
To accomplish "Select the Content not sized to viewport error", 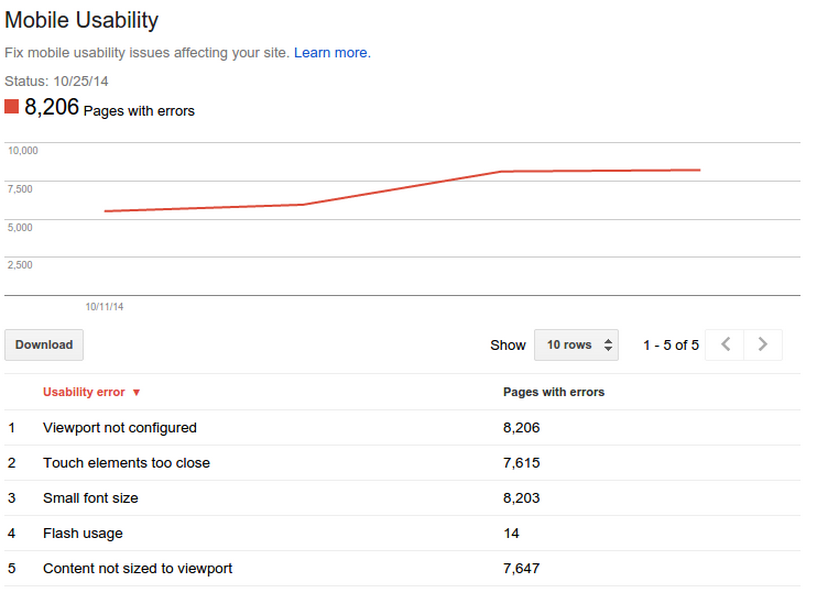I will 139,568.
